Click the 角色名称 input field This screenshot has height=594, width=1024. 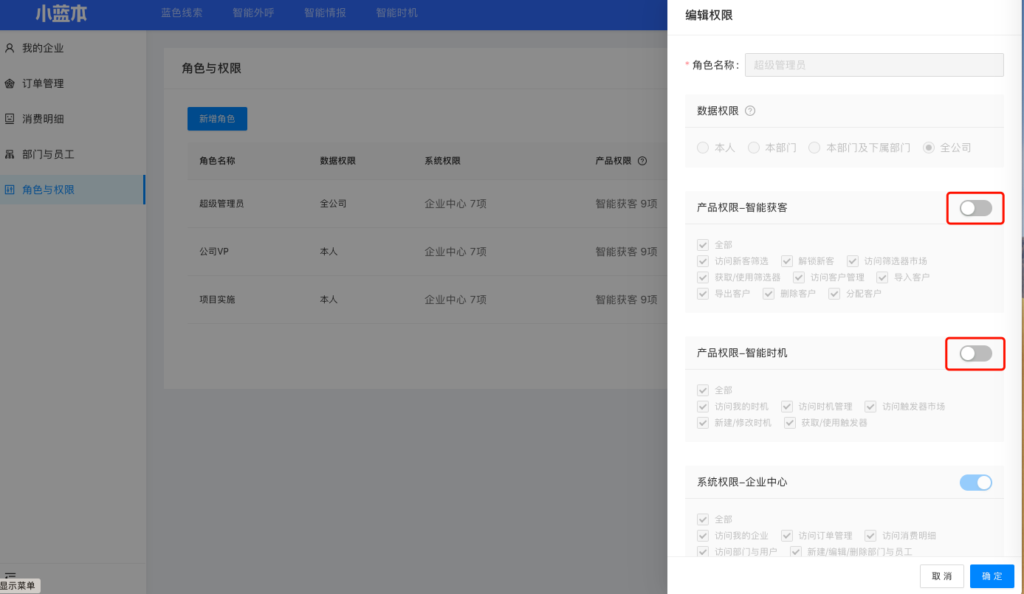point(875,65)
